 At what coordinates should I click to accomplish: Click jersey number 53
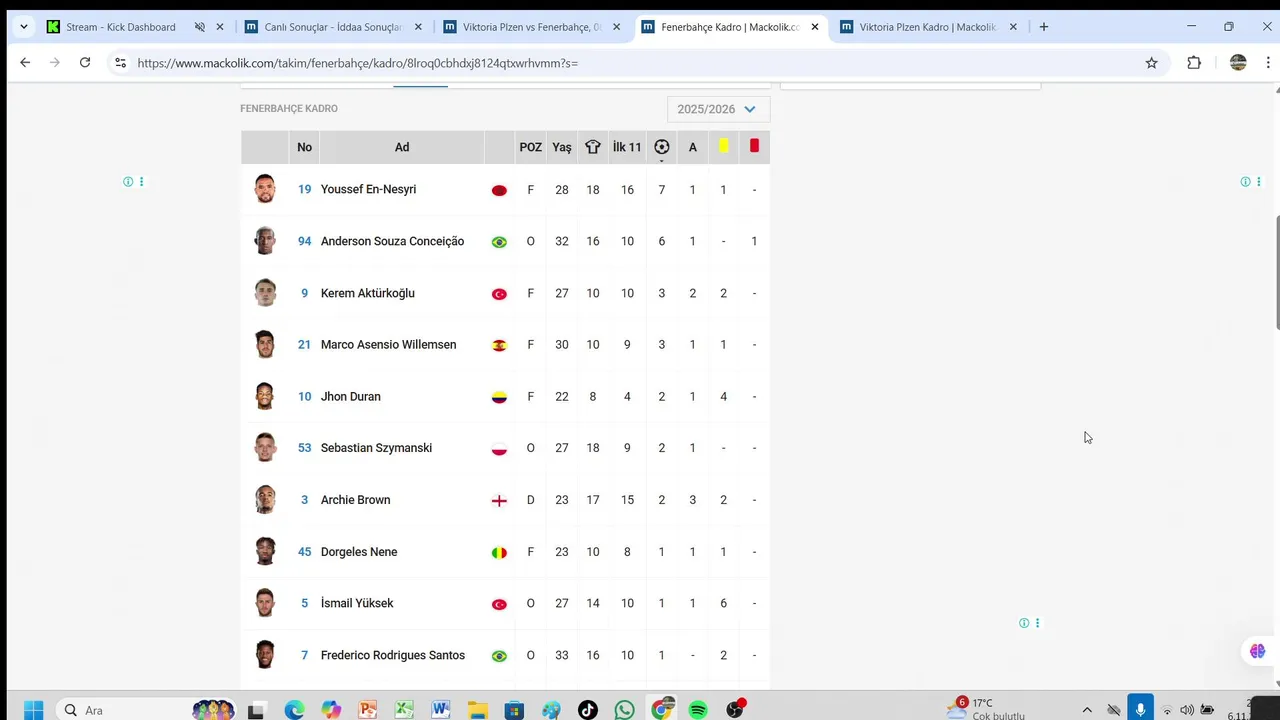304,448
